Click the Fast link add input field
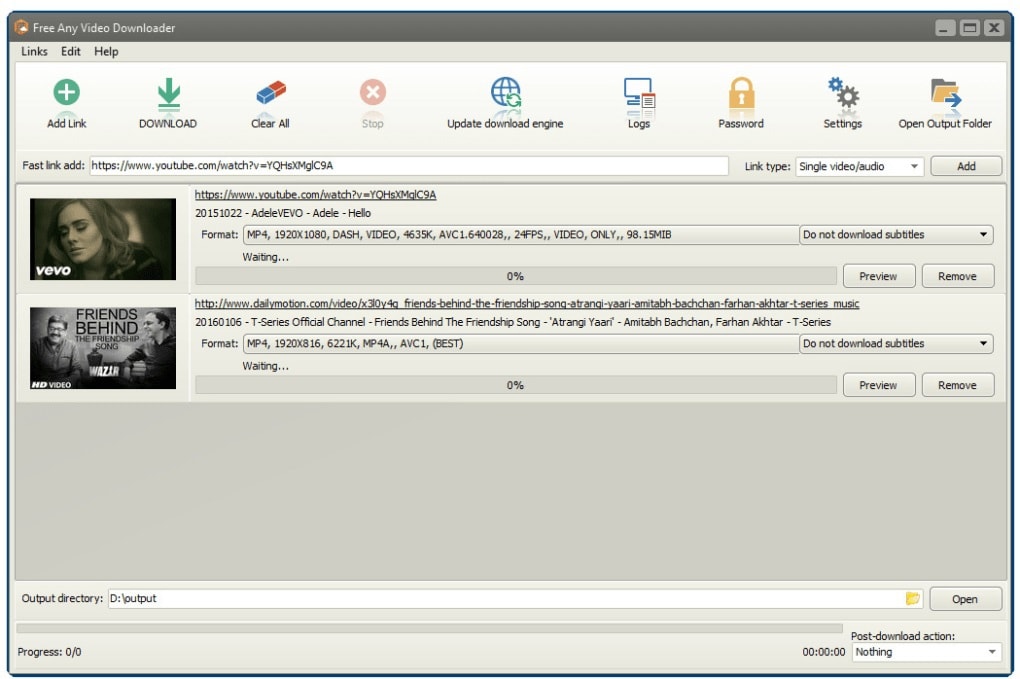The image size is (1020, 679). [x=408, y=167]
